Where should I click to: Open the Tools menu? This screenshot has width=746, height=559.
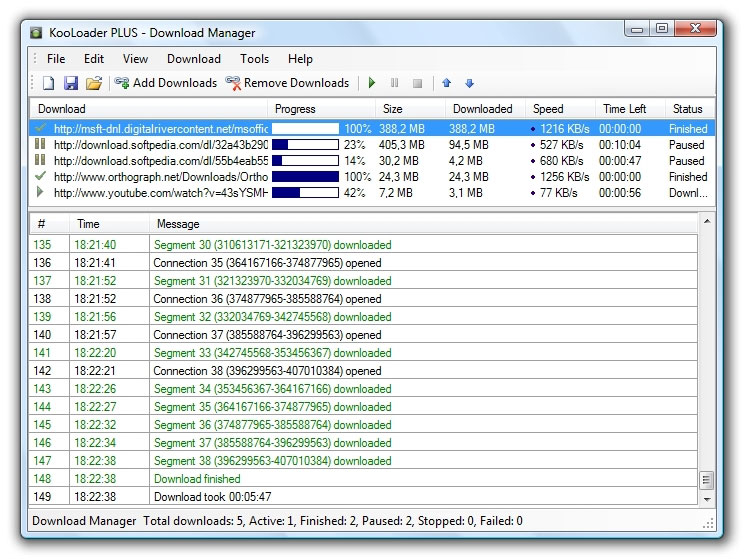pos(254,59)
